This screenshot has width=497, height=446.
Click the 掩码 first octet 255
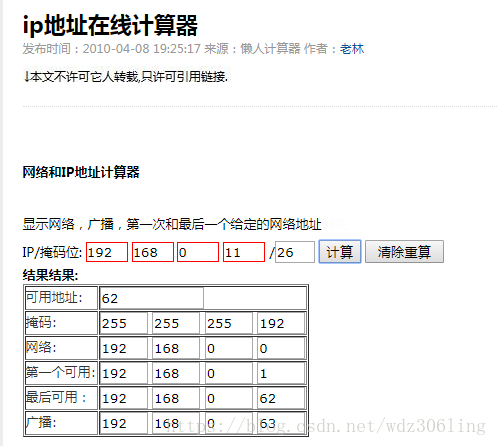(124, 323)
